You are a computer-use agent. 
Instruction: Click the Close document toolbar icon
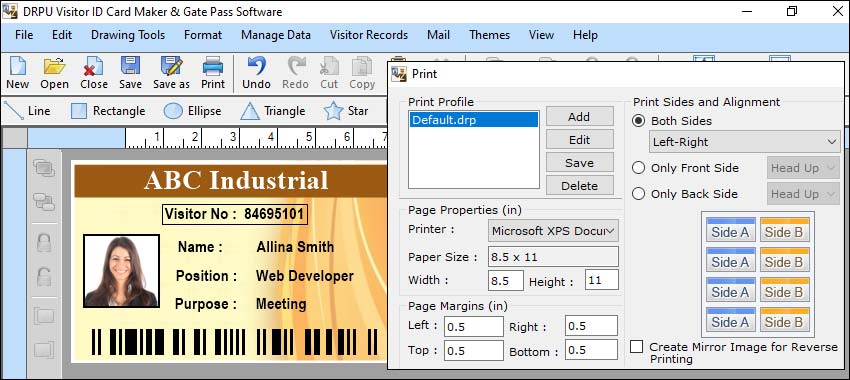point(94,72)
